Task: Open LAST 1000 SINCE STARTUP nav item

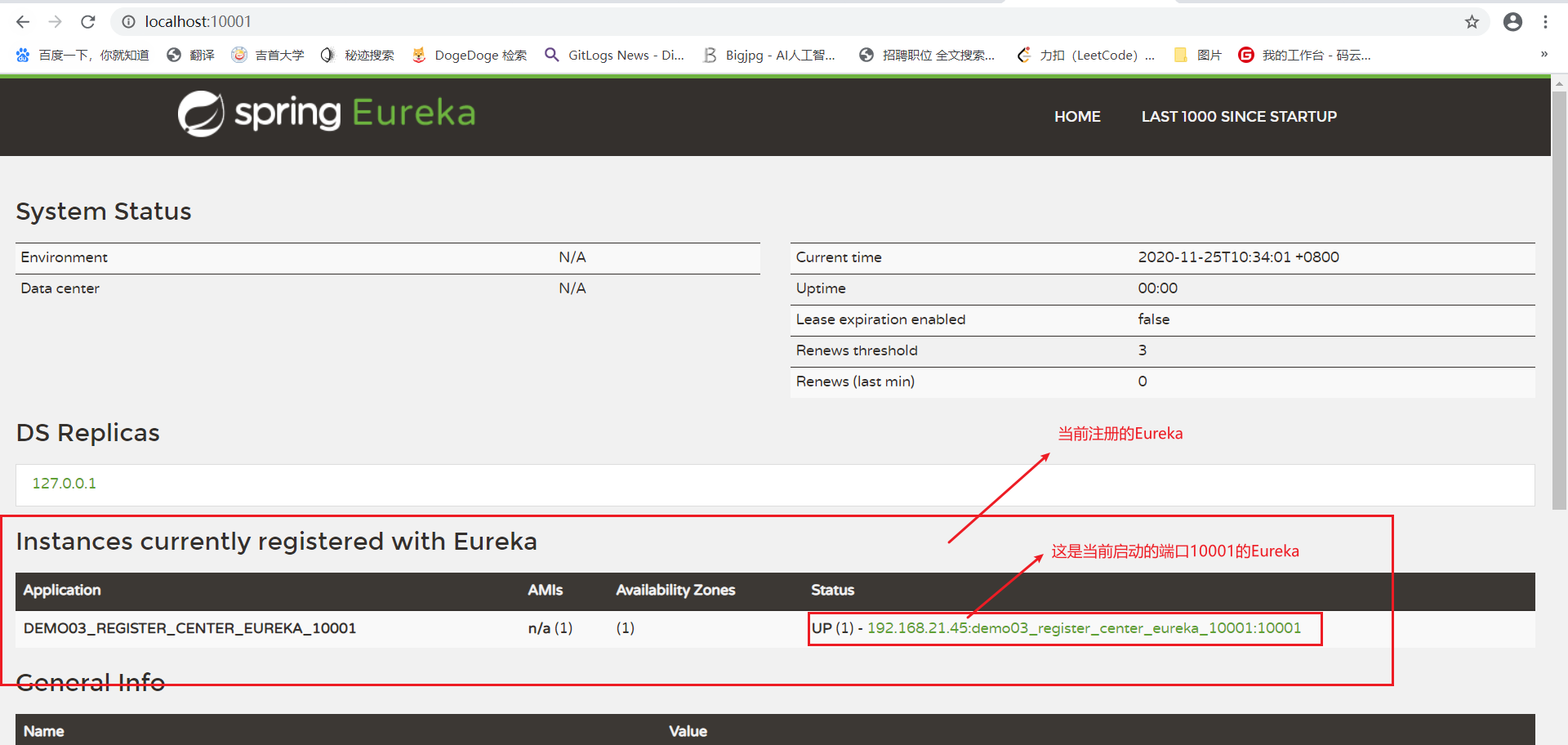Action: [x=1239, y=117]
